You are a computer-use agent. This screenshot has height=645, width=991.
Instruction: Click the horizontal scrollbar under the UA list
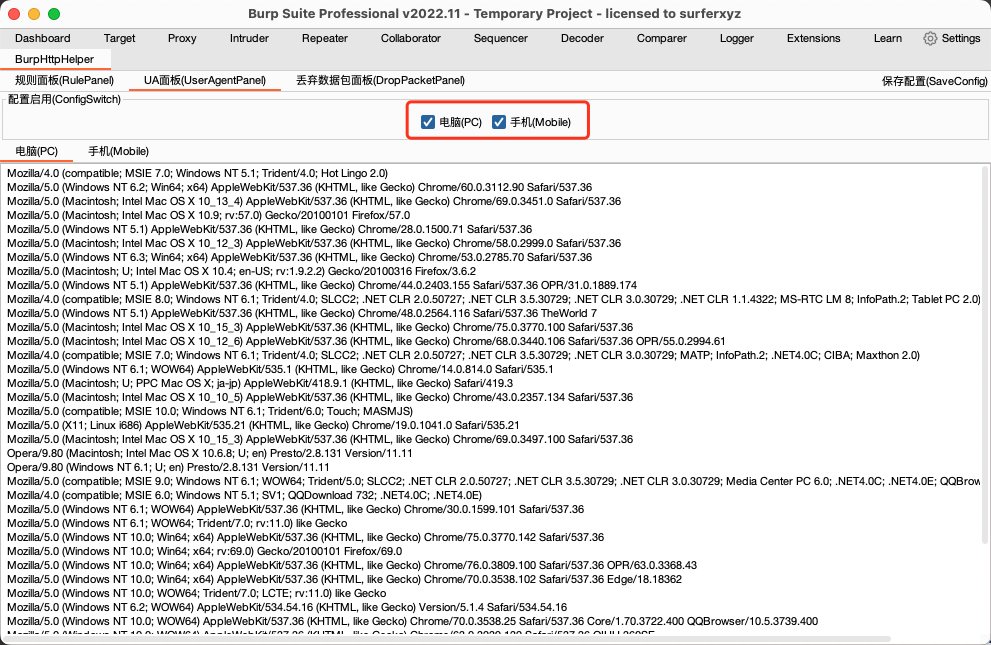pos(448,639)
